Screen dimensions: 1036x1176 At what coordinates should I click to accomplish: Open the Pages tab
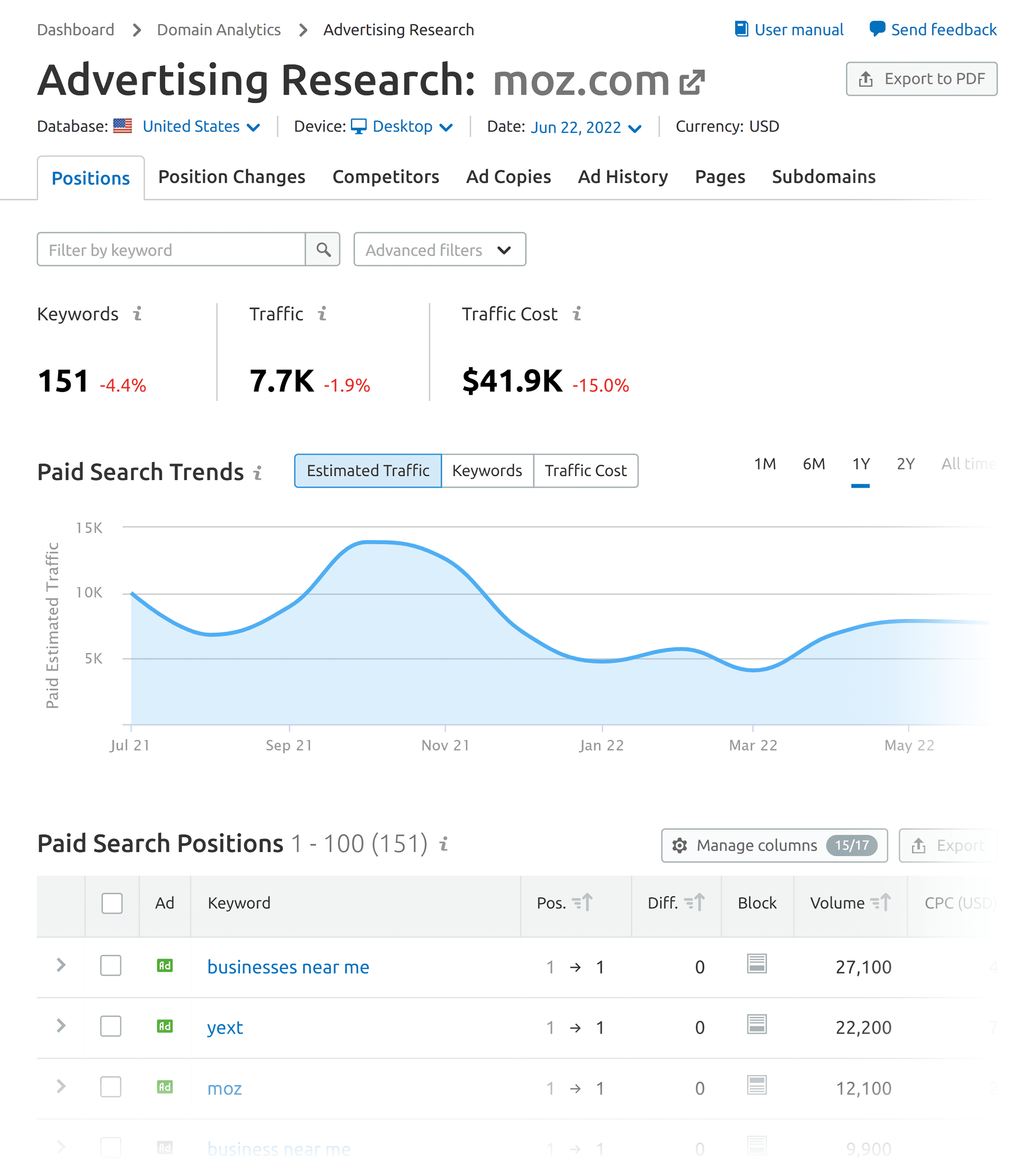pyautogui.click(x=720, y=176)
